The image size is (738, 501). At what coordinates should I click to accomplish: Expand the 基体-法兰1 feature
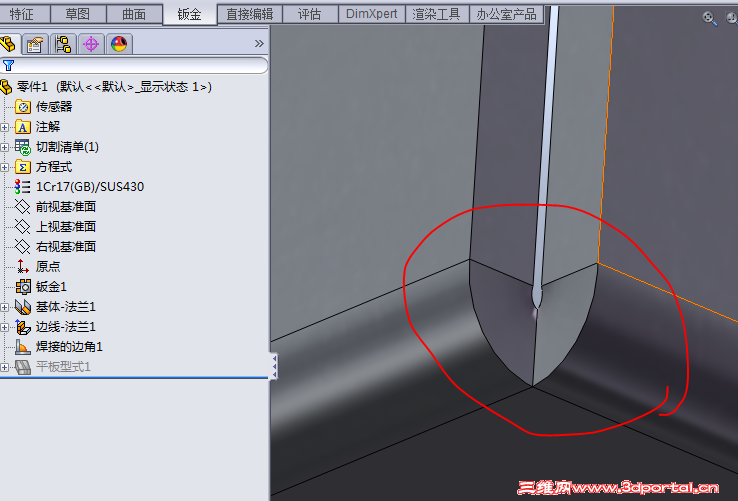(5, 307)
